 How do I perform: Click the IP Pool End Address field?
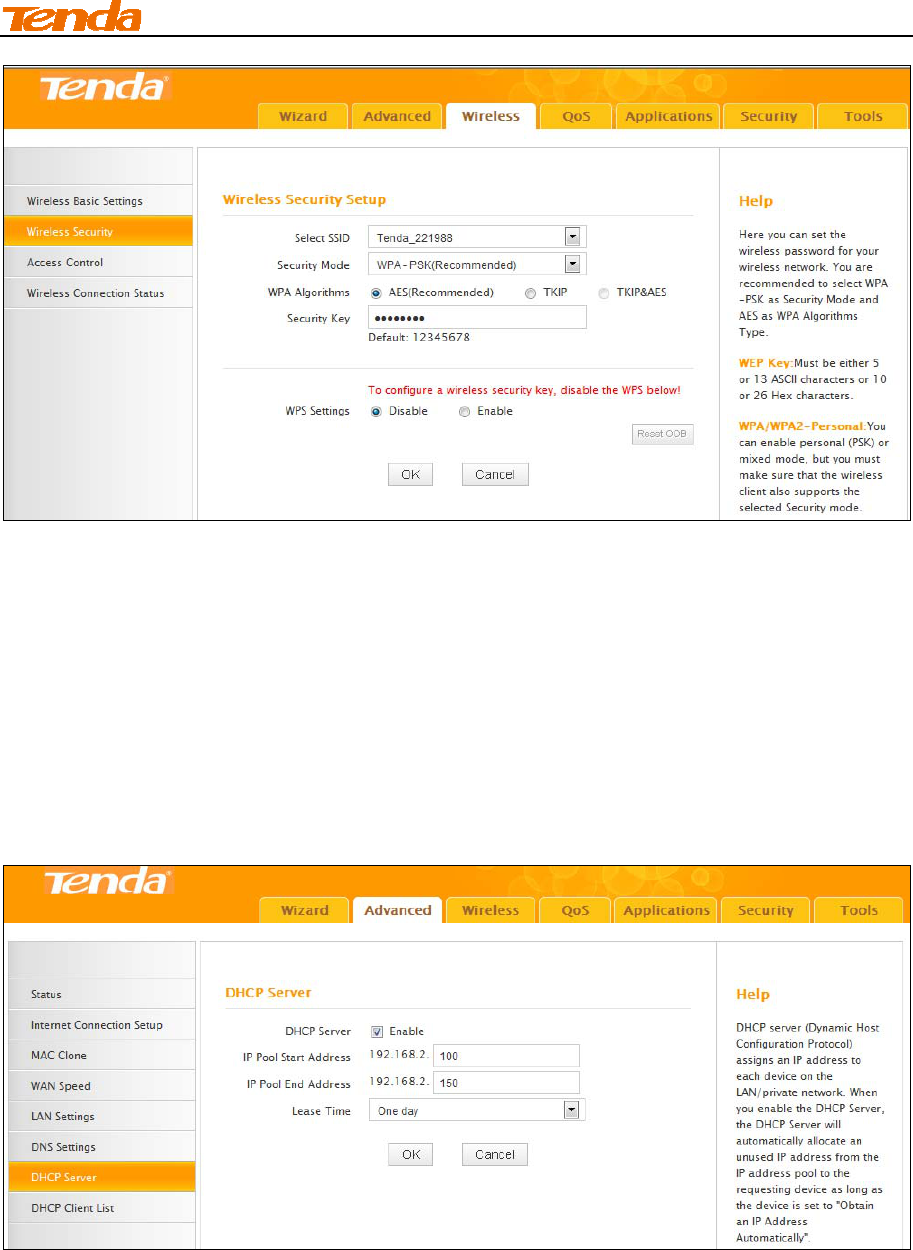point(506,1083)
